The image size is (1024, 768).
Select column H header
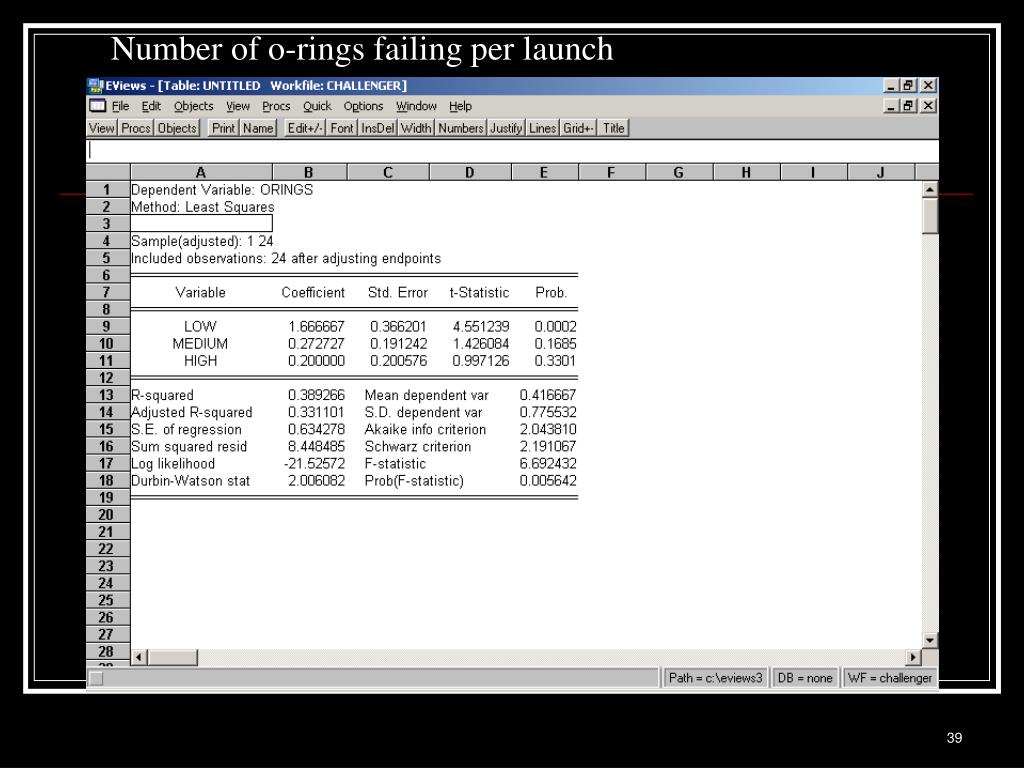(x=746, y=172)
